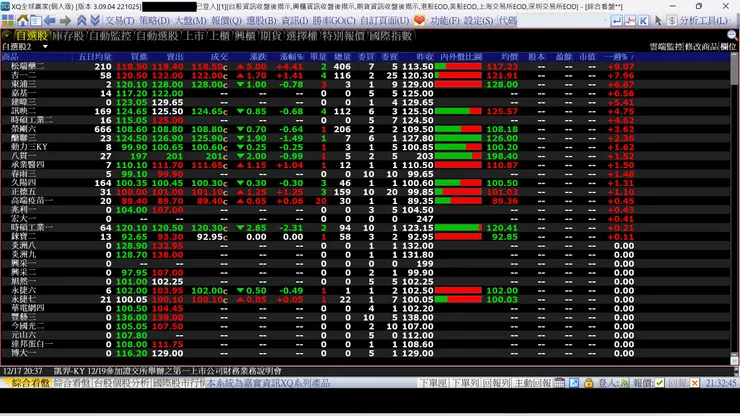Toggle the red X report status
Image resolution: width=740 pixels, height=416 pixels.
pyautogui.click(x=695, y=383)
